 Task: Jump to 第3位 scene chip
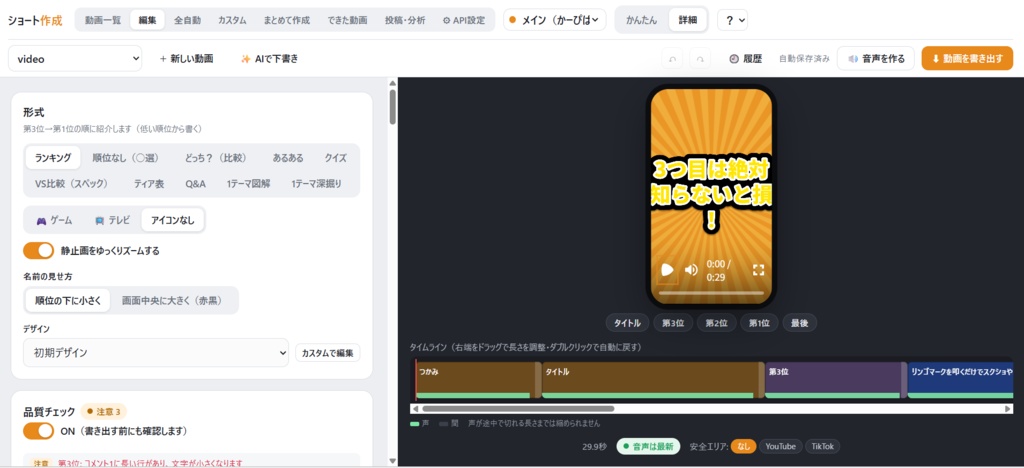point(673,323)
